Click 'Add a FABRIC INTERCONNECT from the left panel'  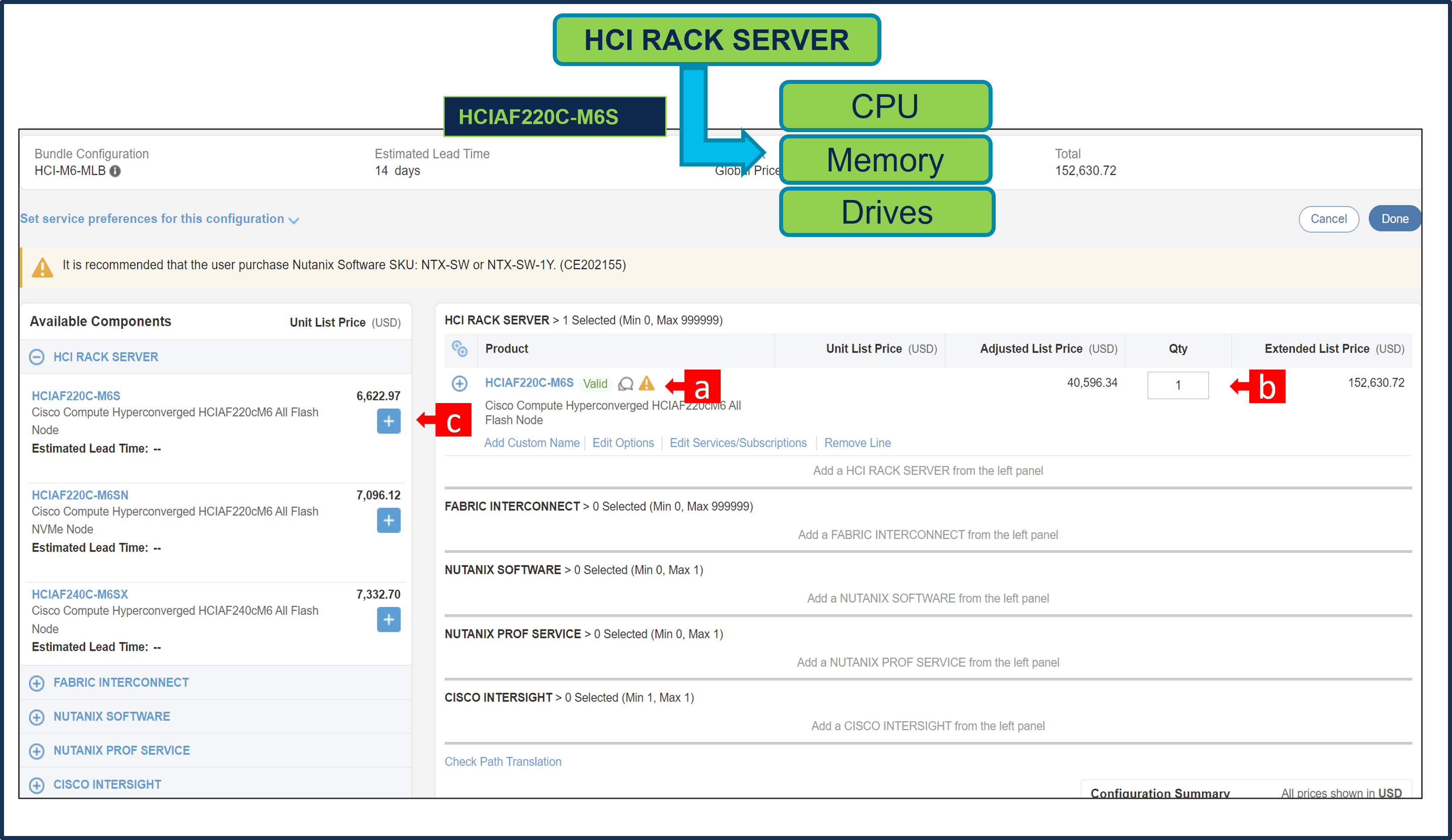coord(928,535)
